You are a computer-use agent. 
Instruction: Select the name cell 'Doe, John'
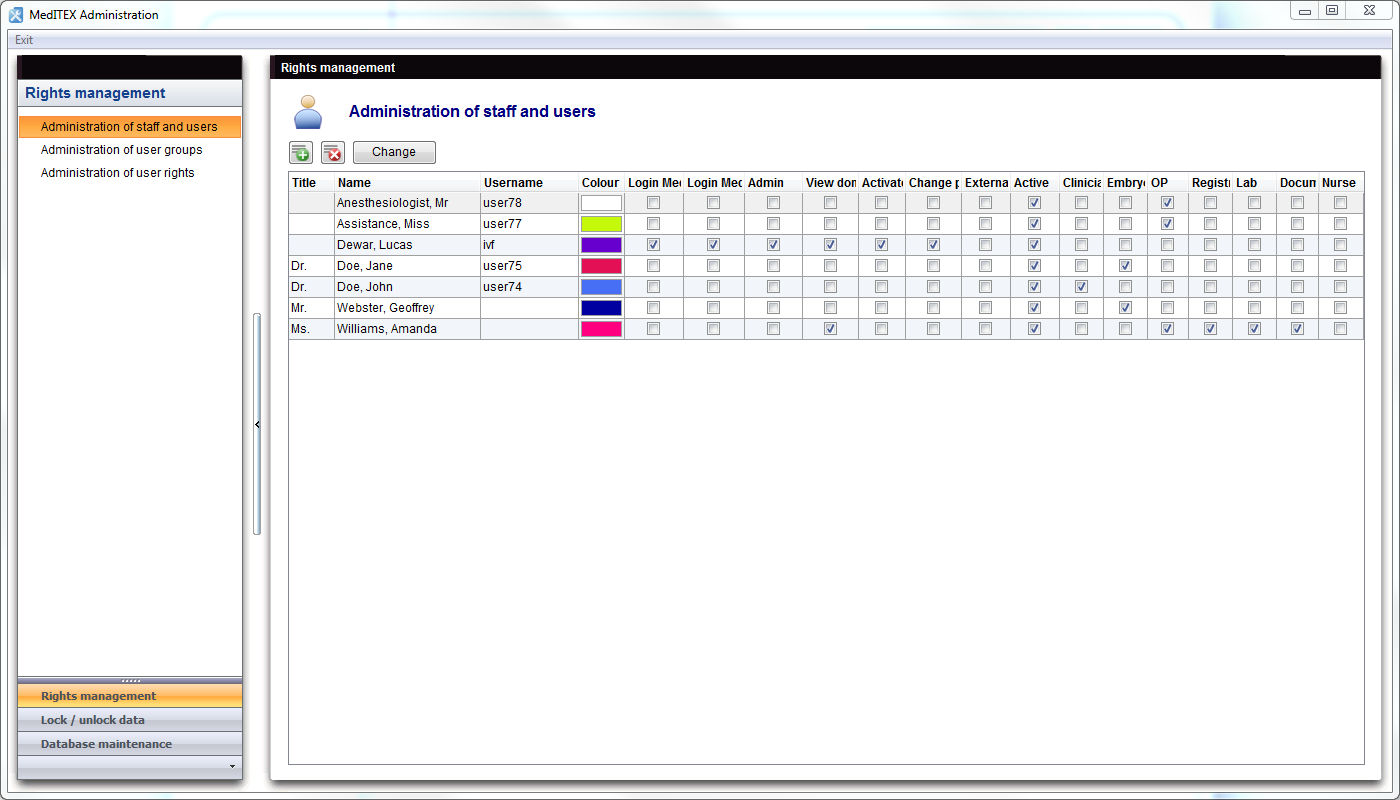[x=407, y=287]
